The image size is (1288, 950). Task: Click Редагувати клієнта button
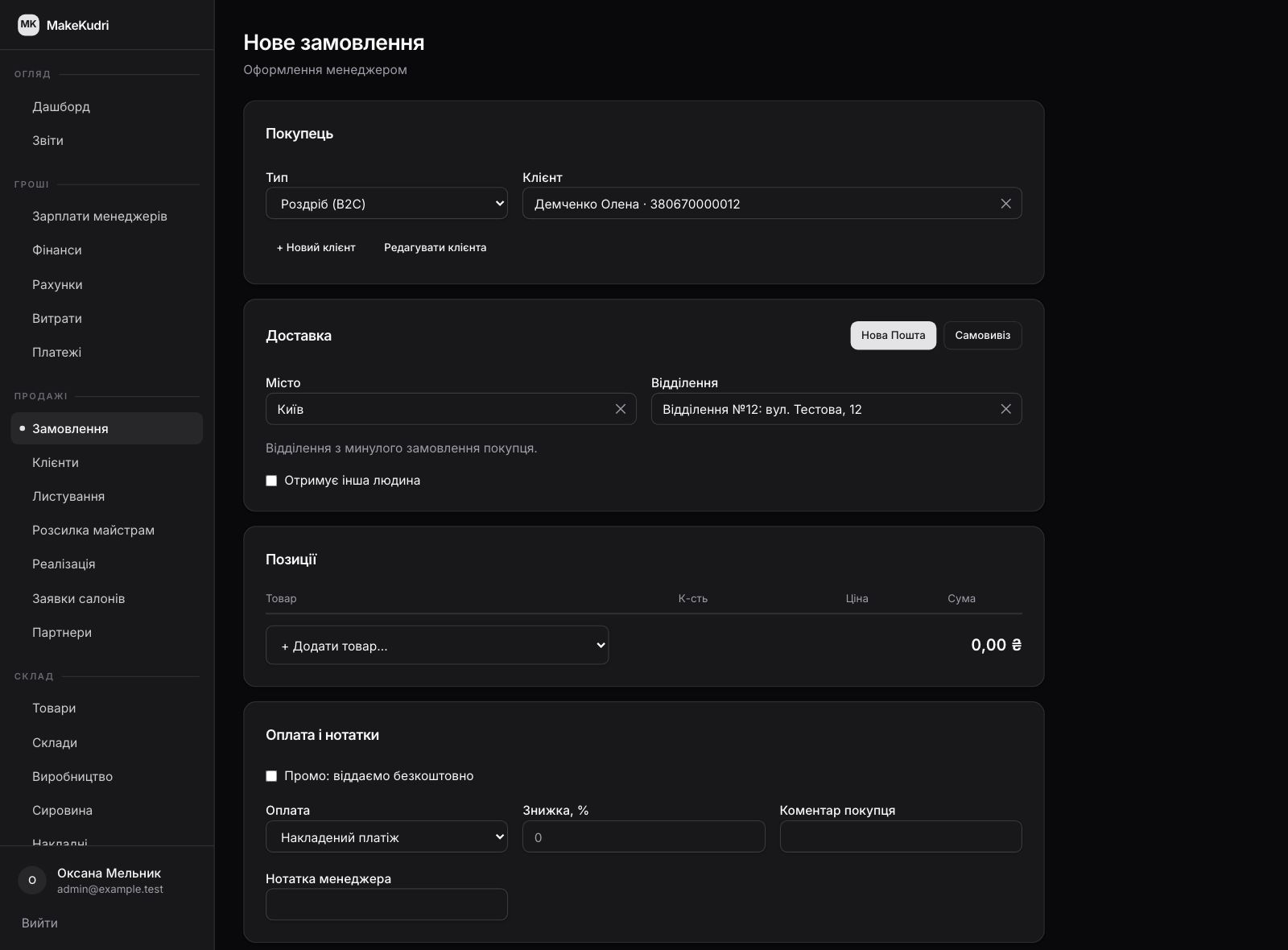[435, 247]
